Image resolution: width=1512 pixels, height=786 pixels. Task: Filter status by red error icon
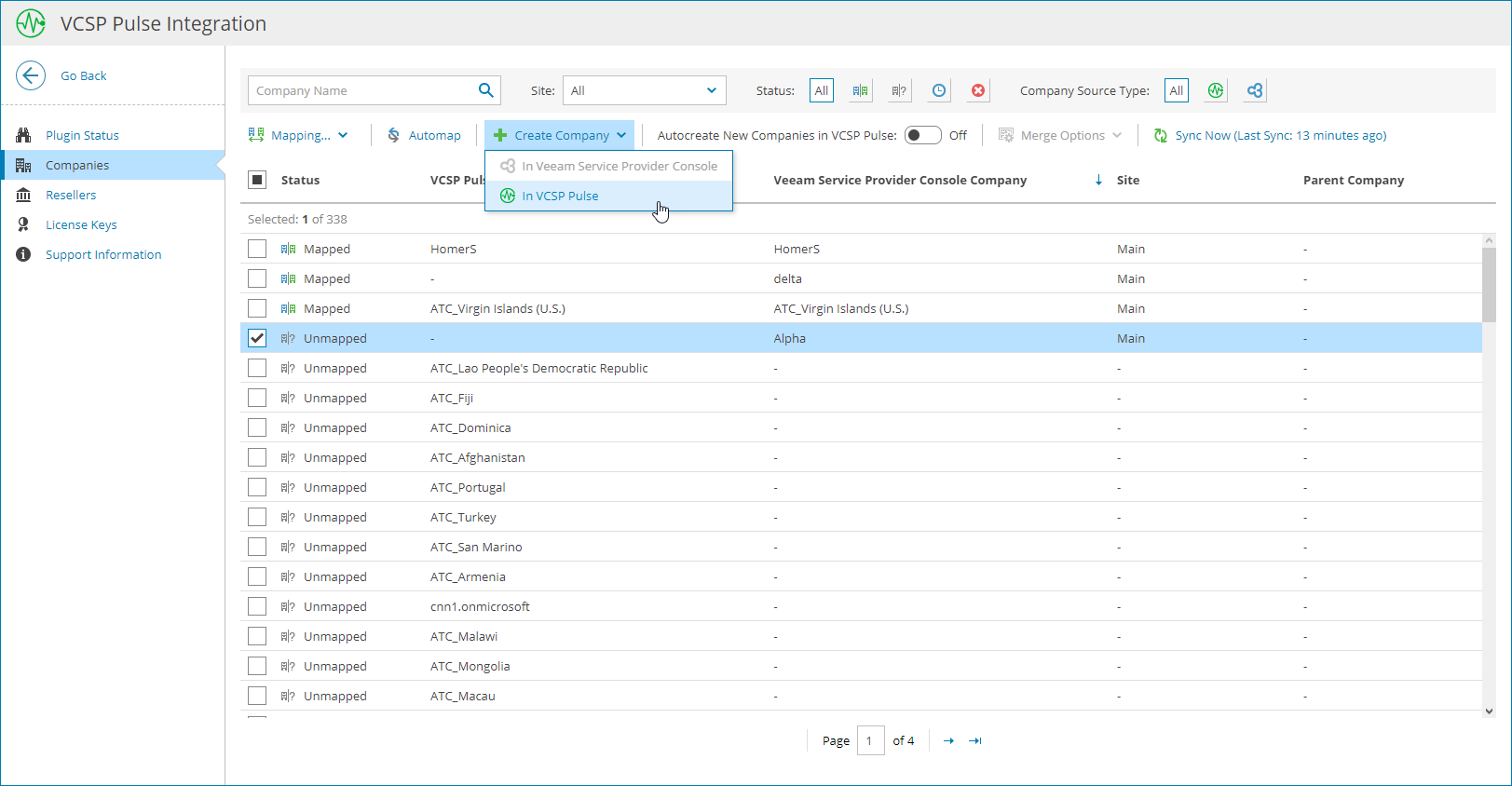pyautogui.click(x=978, y=90)
